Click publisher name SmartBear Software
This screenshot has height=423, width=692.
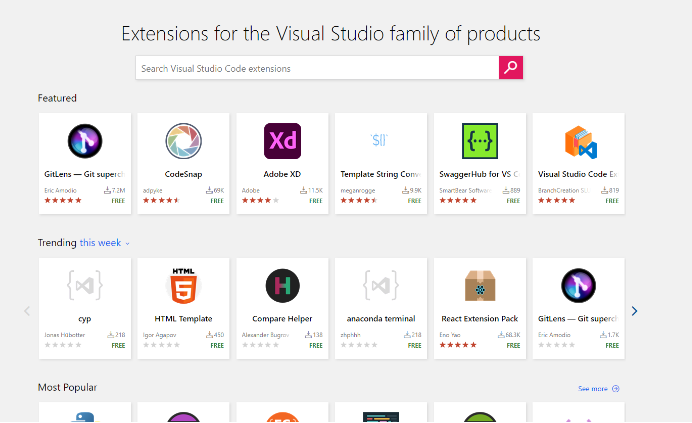pos(465,190)
